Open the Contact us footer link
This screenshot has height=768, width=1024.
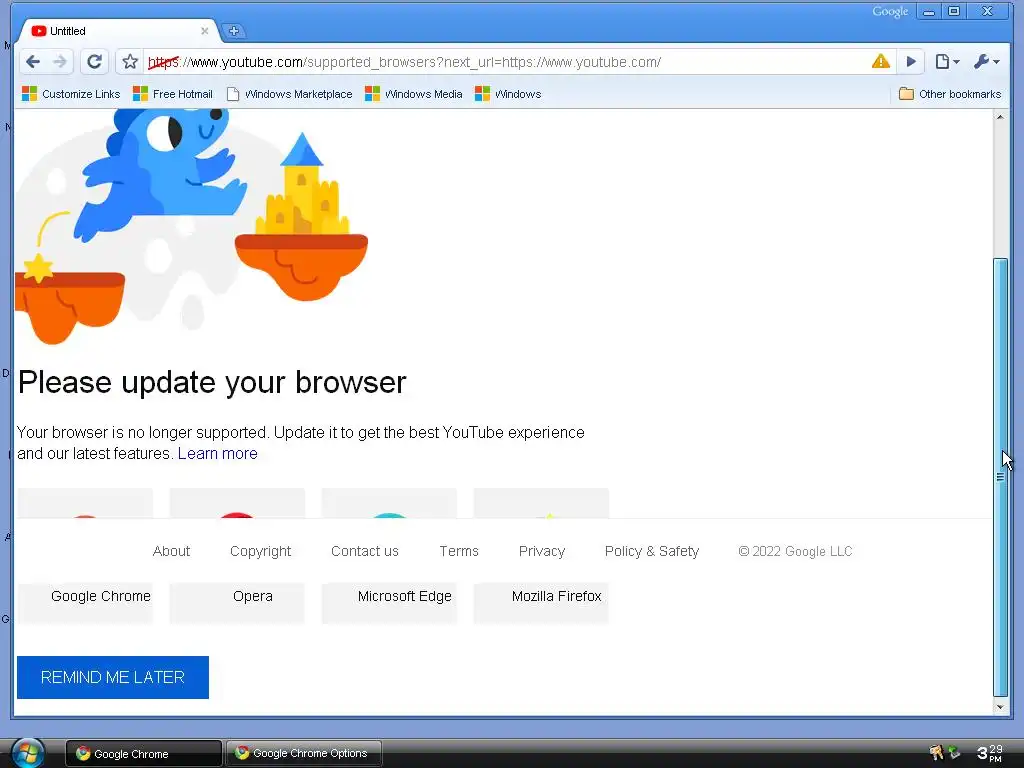(x=364, y=551)
